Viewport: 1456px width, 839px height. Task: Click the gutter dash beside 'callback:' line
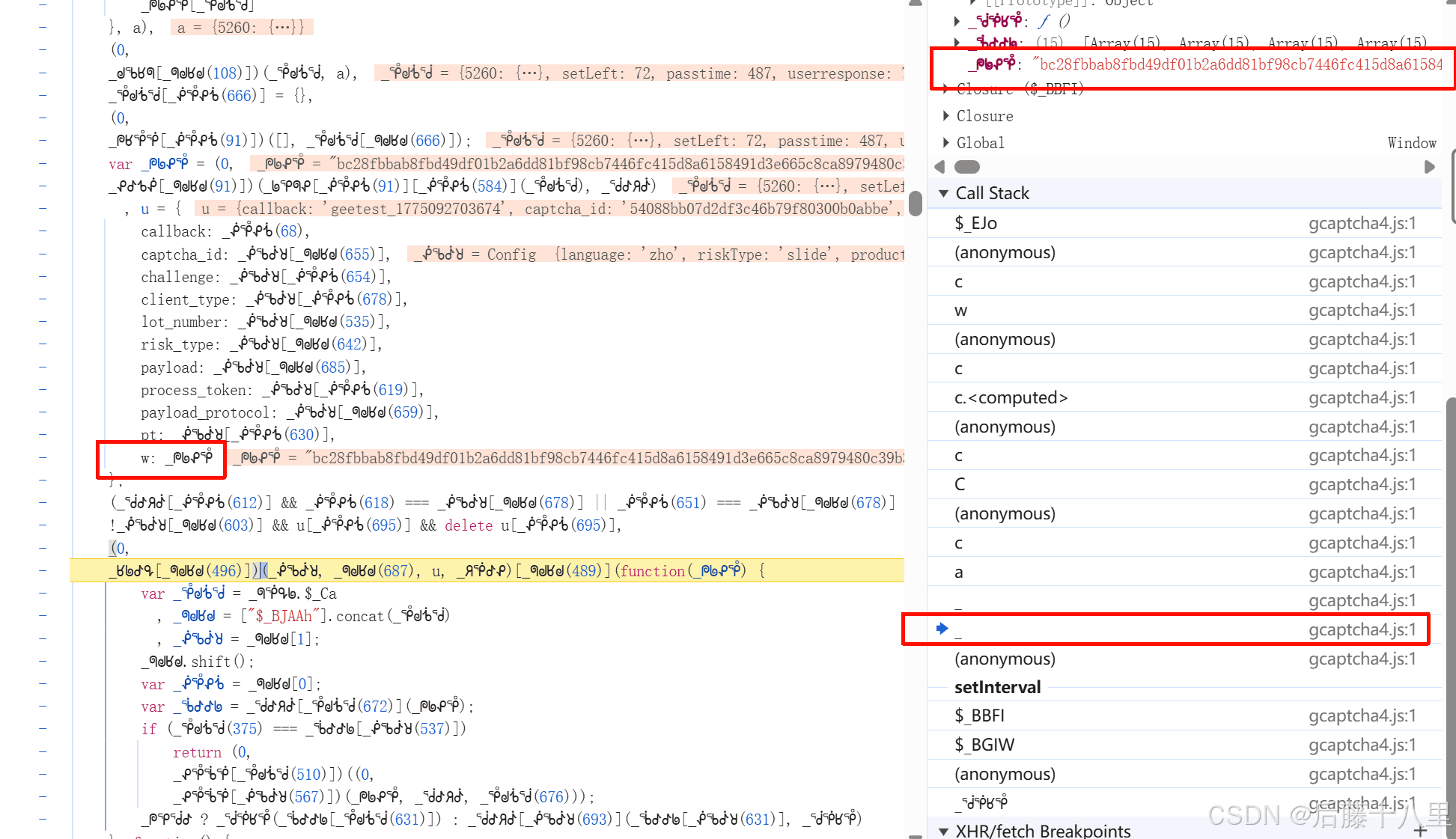click(x=43, y=231)
